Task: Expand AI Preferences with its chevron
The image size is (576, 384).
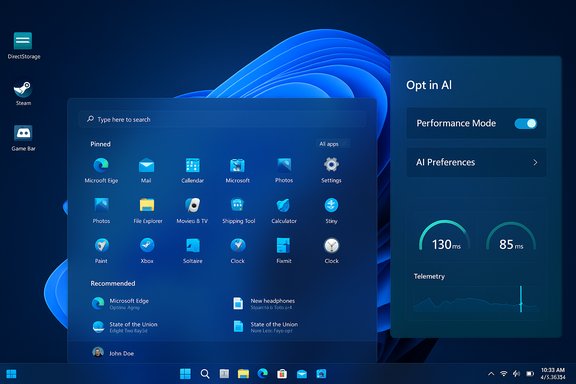Action: 535,162
